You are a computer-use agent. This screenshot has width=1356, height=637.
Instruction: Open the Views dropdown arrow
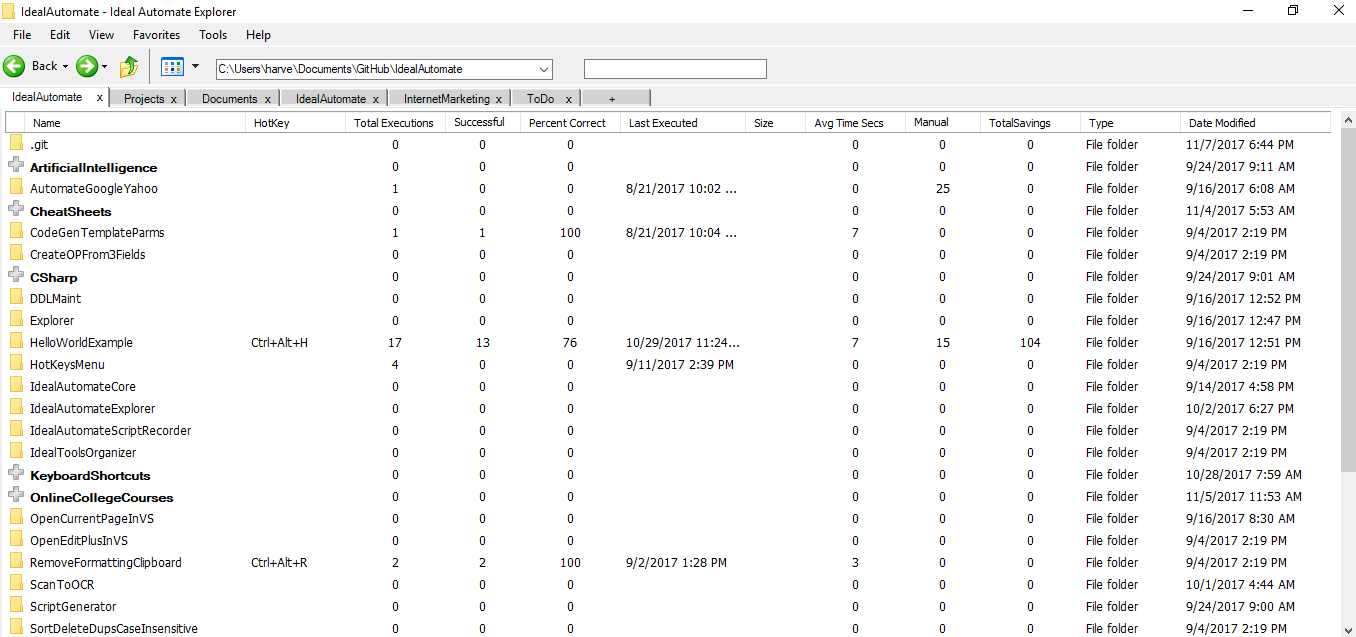(195, 67)
